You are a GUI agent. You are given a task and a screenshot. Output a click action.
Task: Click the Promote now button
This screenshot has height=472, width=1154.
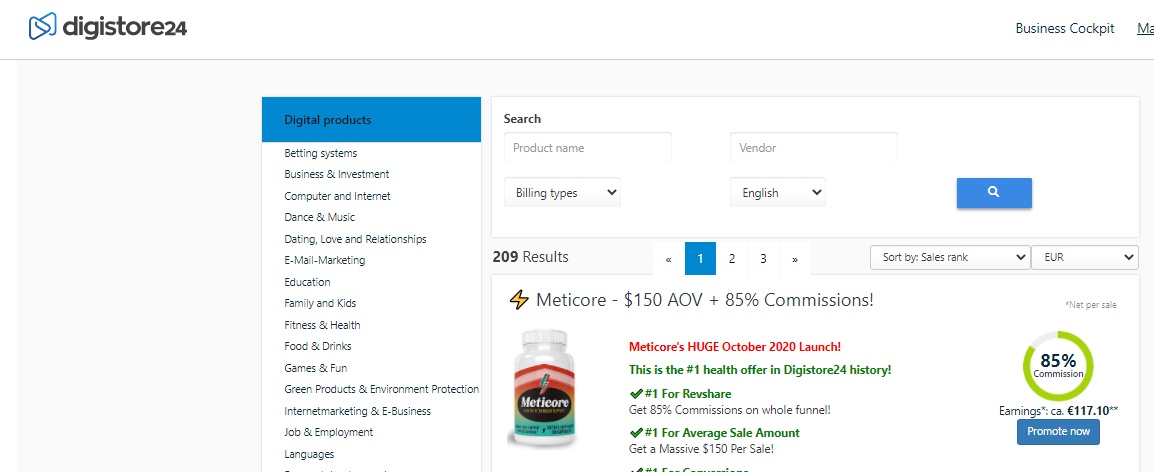pyautogui.click(x=1058, y=432)
